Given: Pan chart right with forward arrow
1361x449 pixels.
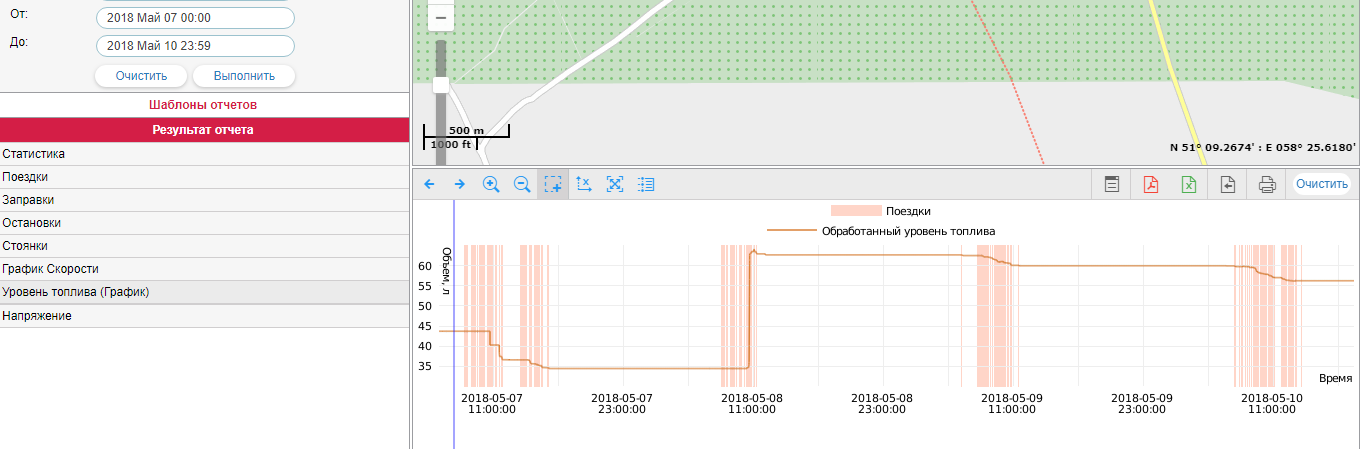Looking at the screenshot, I should (x=460, y=184).
